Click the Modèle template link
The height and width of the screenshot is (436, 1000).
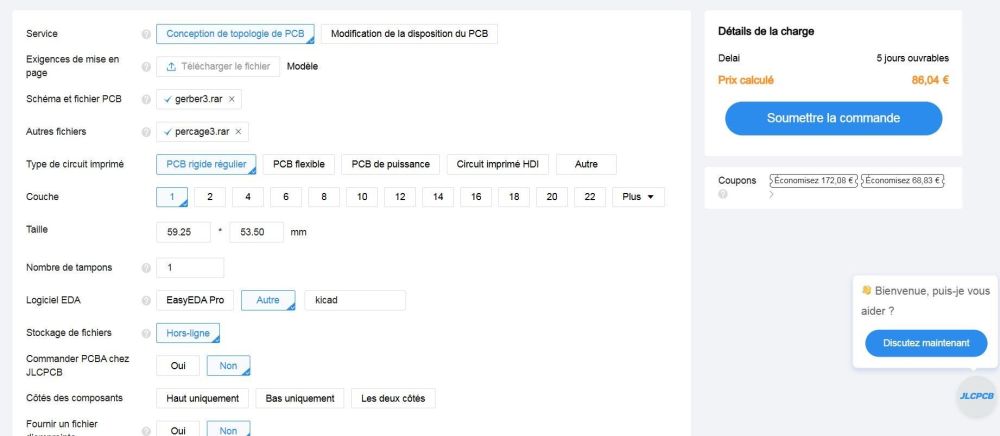[303, 67]
